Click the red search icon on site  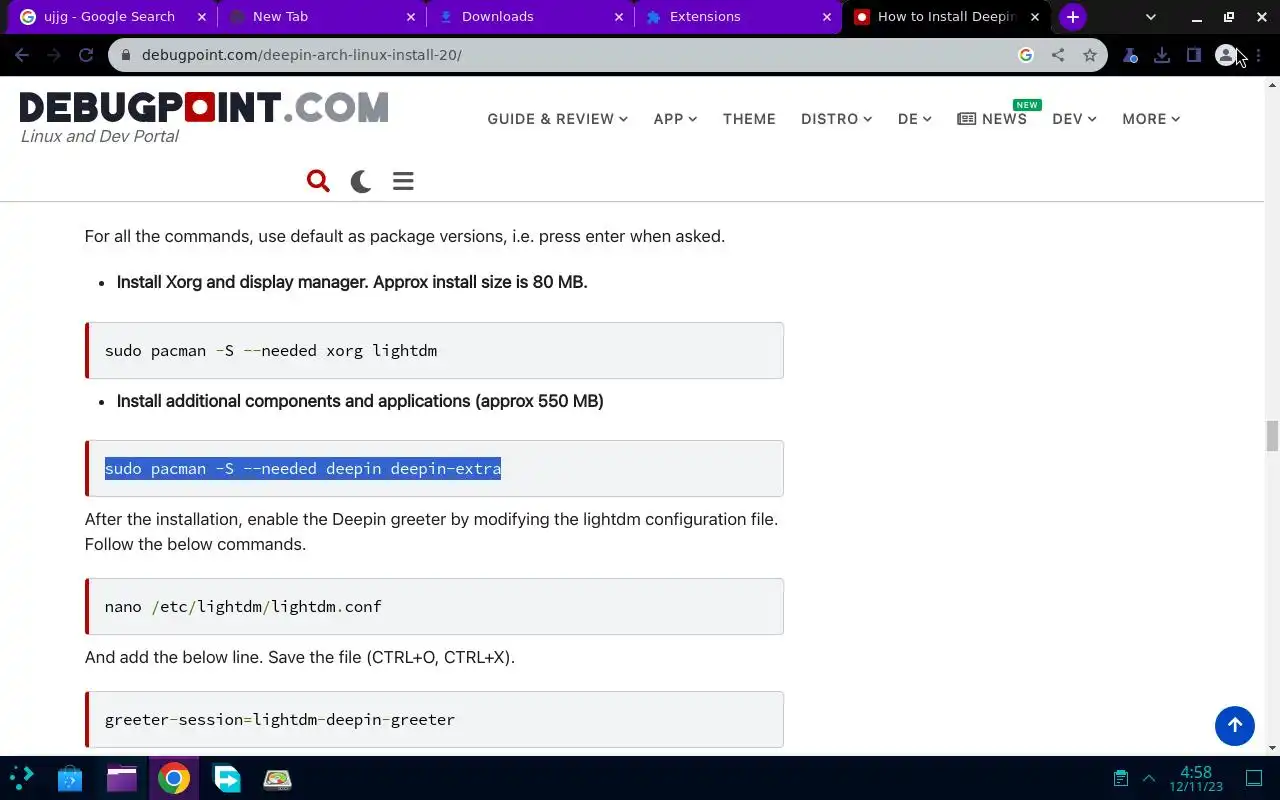(318, 181)
